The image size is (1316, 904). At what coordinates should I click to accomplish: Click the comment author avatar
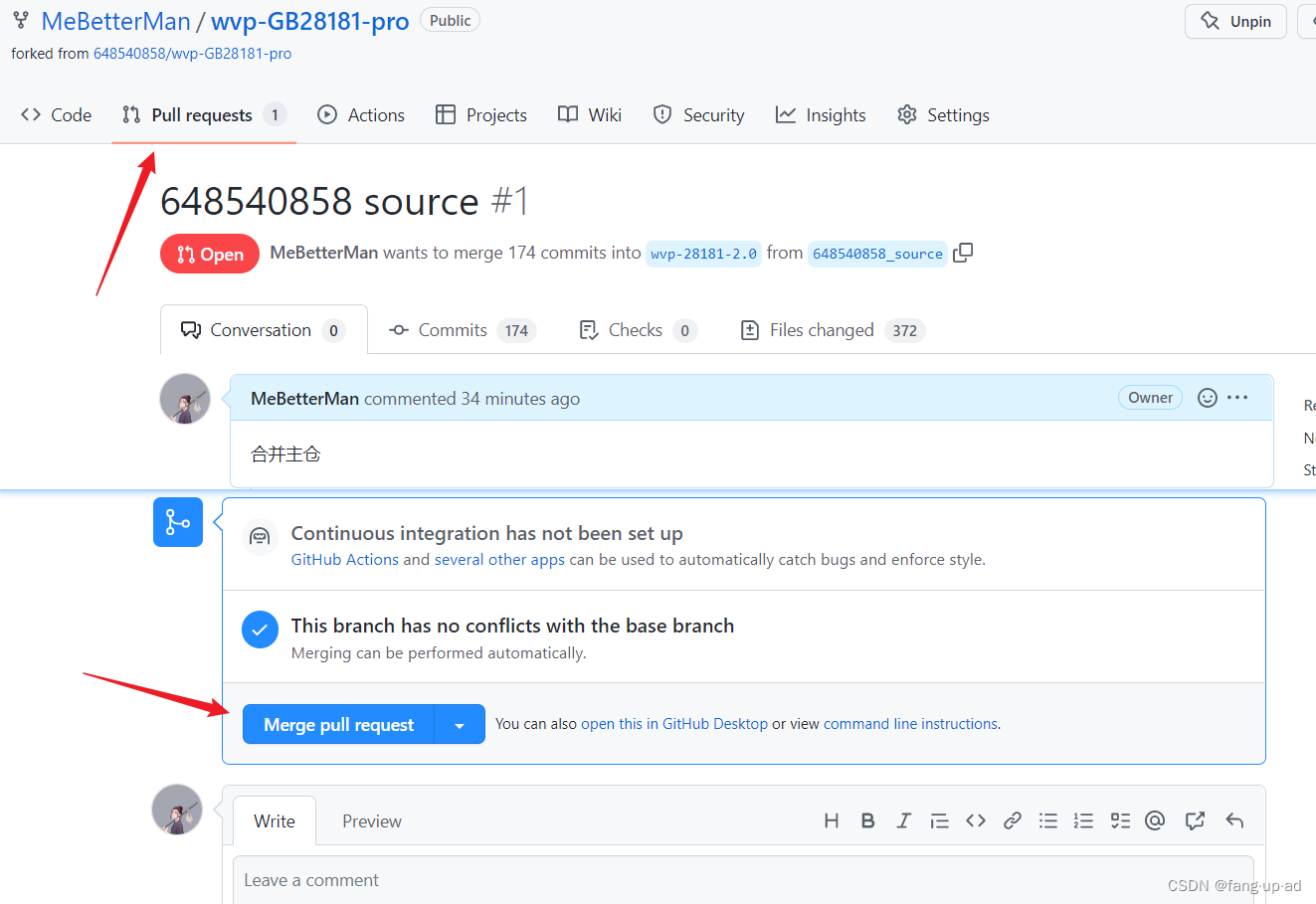(185, 399)
